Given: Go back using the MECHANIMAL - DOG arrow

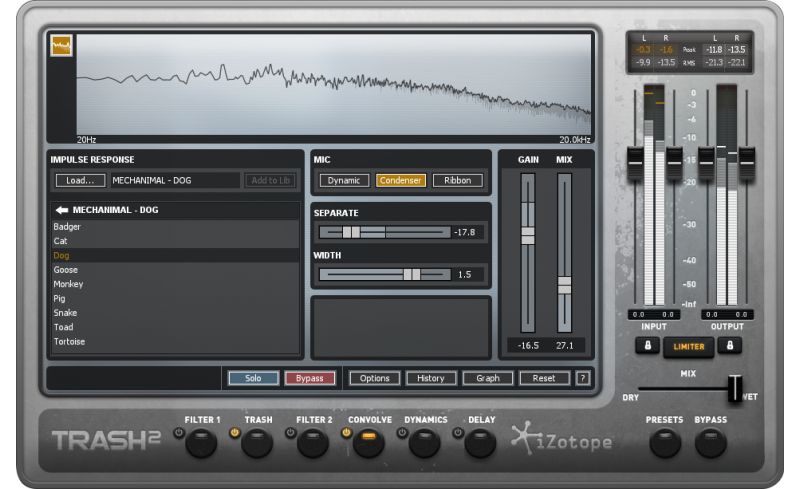Looking at the screenshot, I should pos(62,210).
